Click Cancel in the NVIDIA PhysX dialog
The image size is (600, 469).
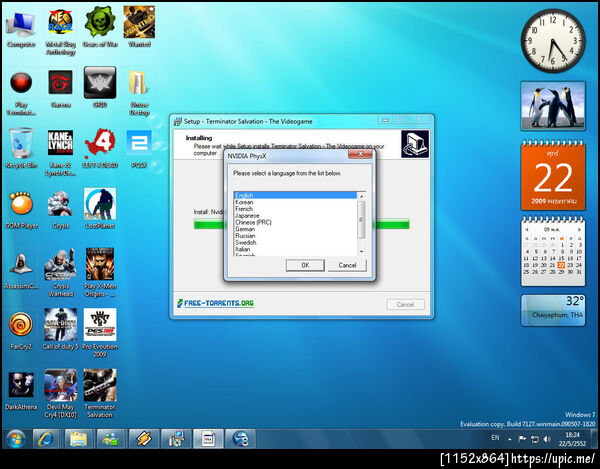347,265
